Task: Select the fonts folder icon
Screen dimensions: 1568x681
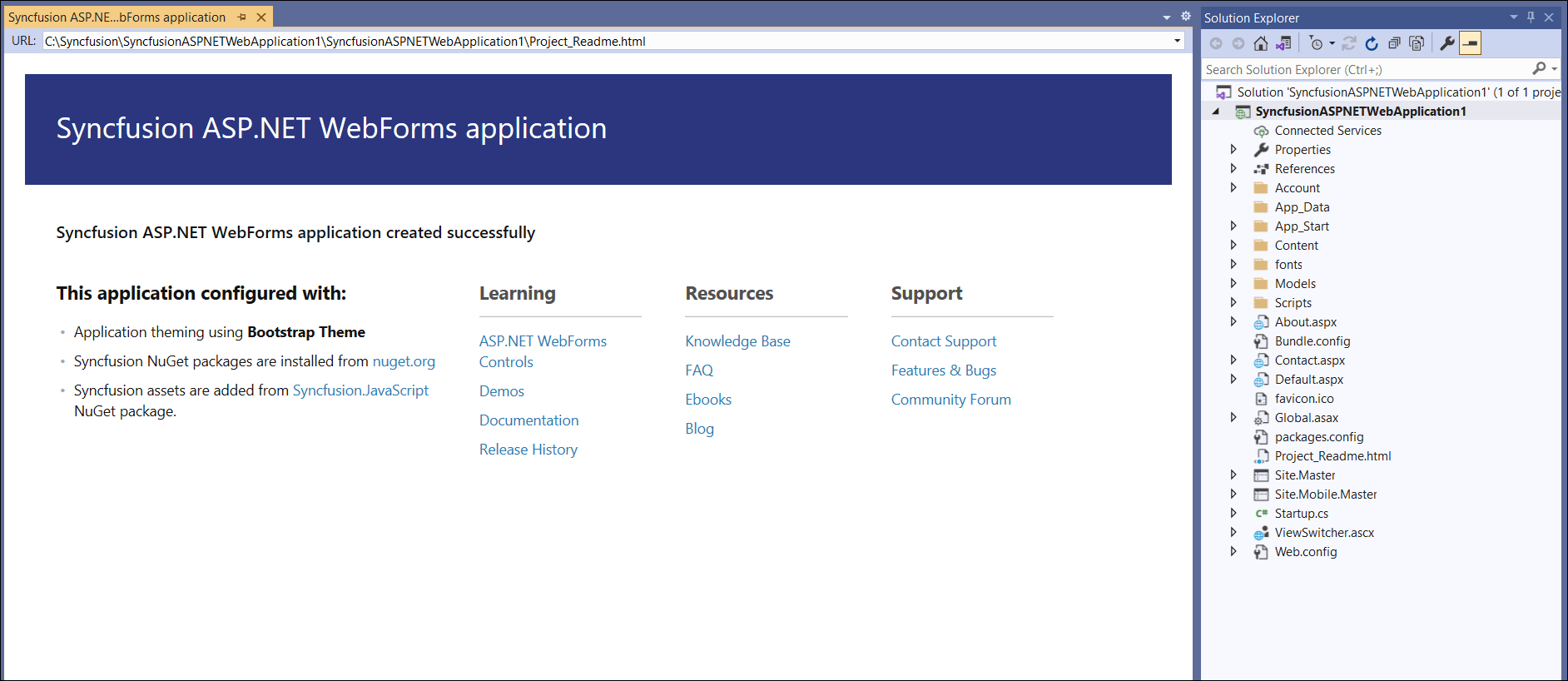Action: 1261,265
